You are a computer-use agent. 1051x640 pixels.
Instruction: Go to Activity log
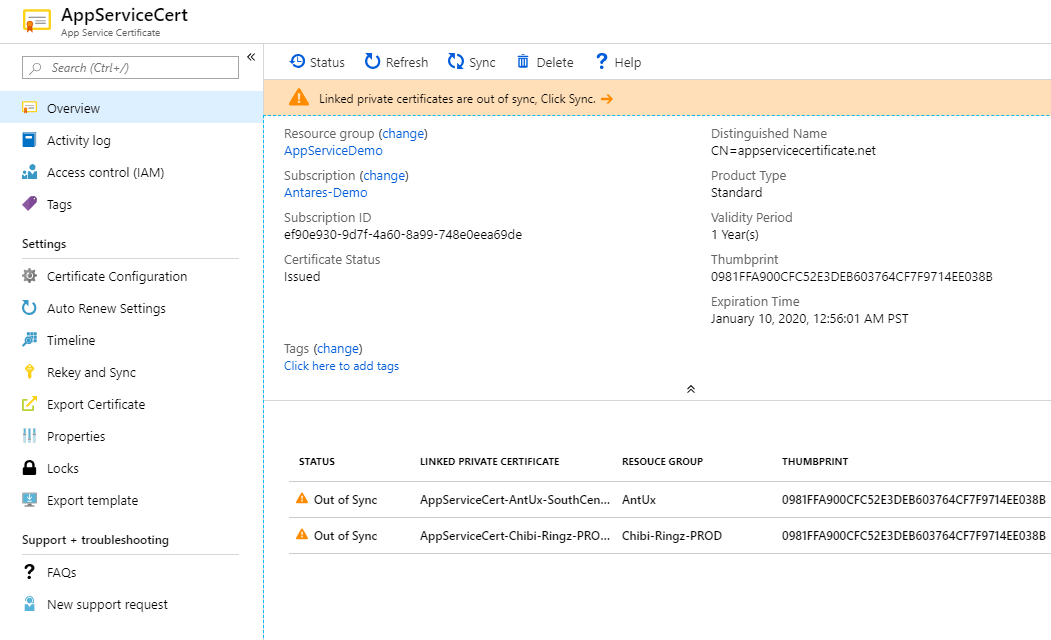pos(78,140)
